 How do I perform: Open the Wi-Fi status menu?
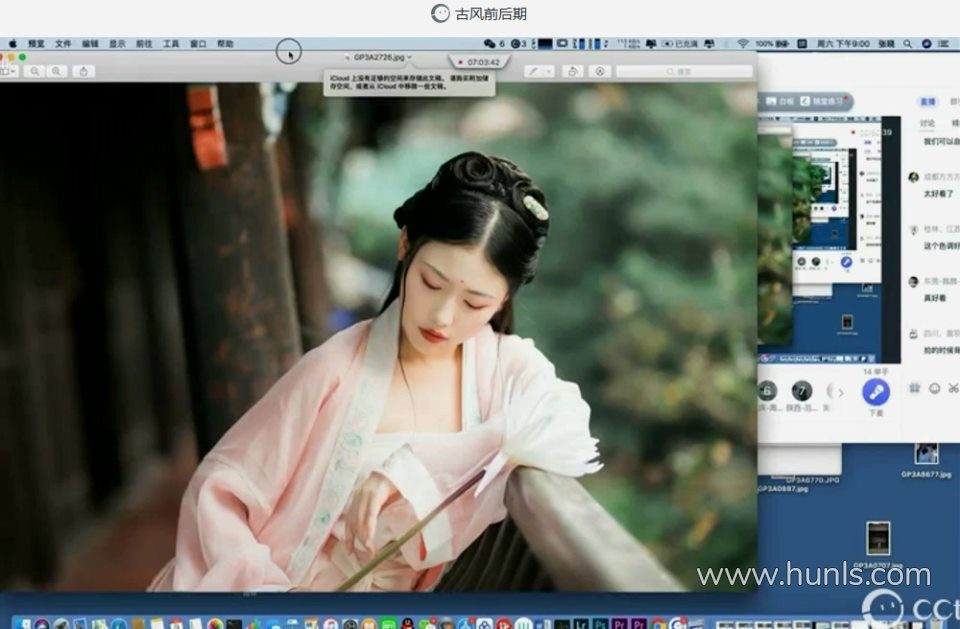click(743, 43)
